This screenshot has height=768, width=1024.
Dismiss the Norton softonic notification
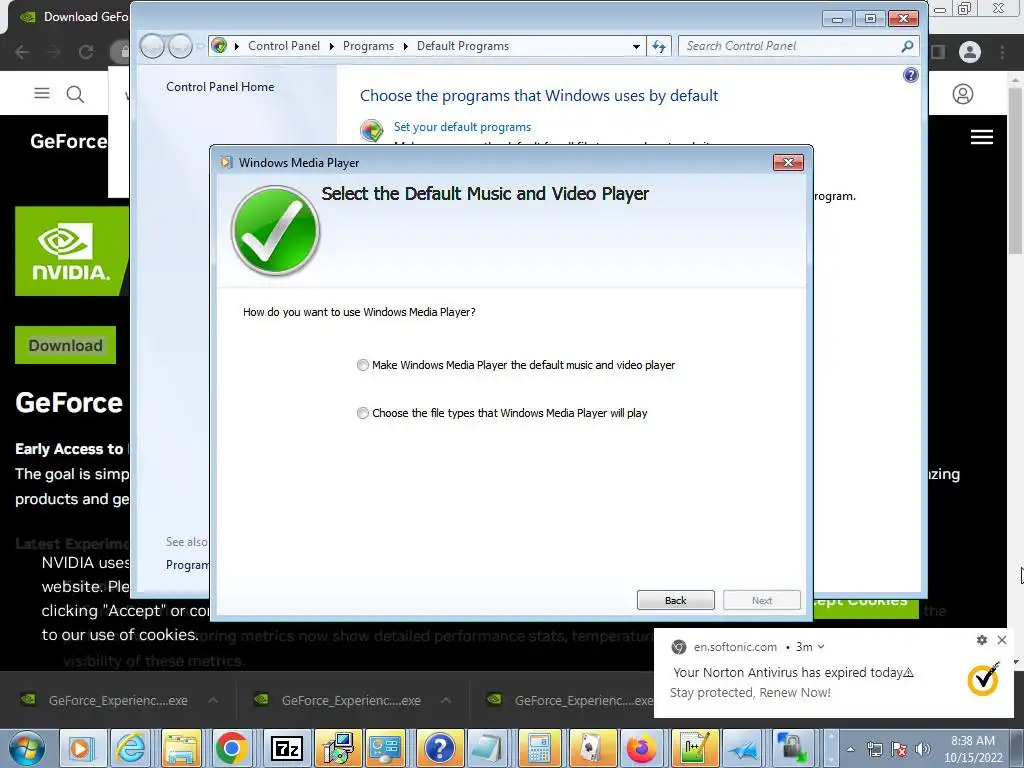point(1002,640)
